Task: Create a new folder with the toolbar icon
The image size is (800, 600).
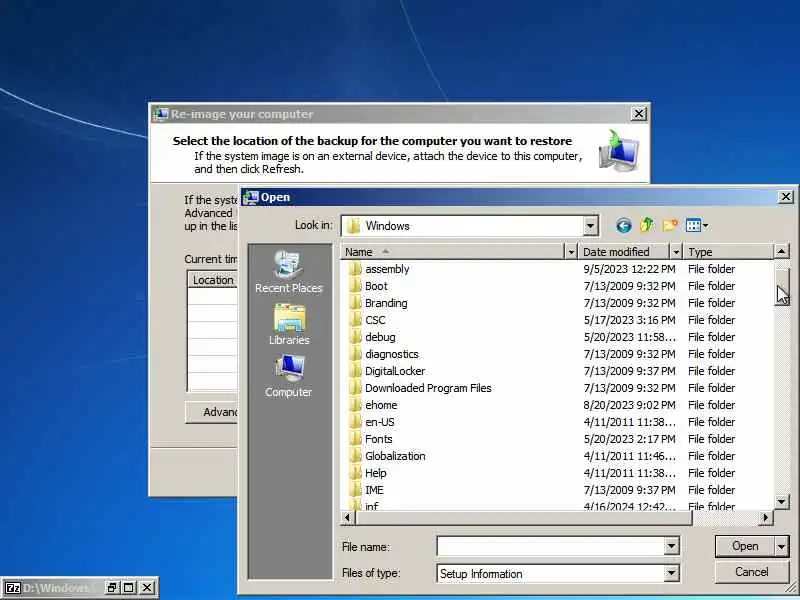Action: [670, 225]
